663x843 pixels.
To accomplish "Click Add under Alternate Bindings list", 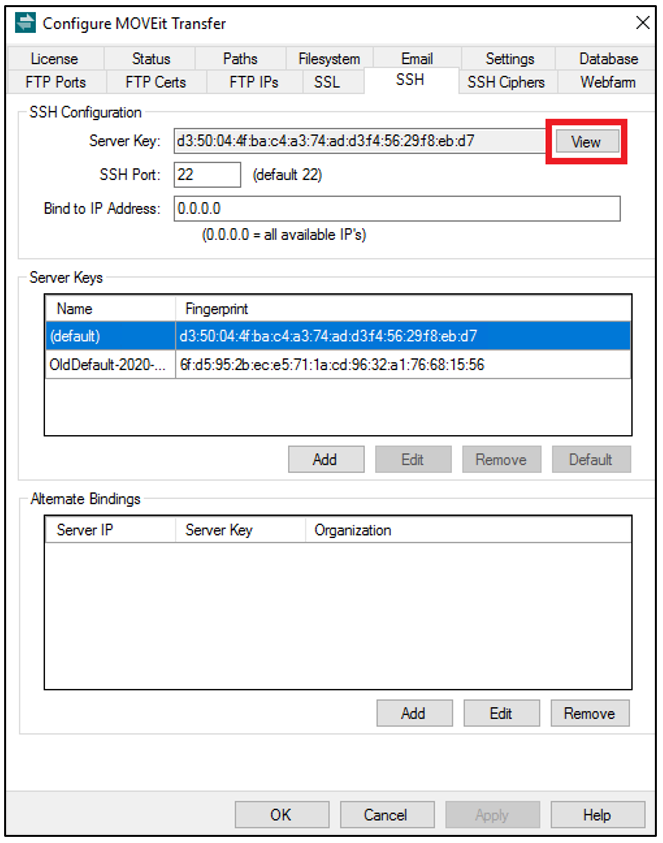I will click(413, 713).
